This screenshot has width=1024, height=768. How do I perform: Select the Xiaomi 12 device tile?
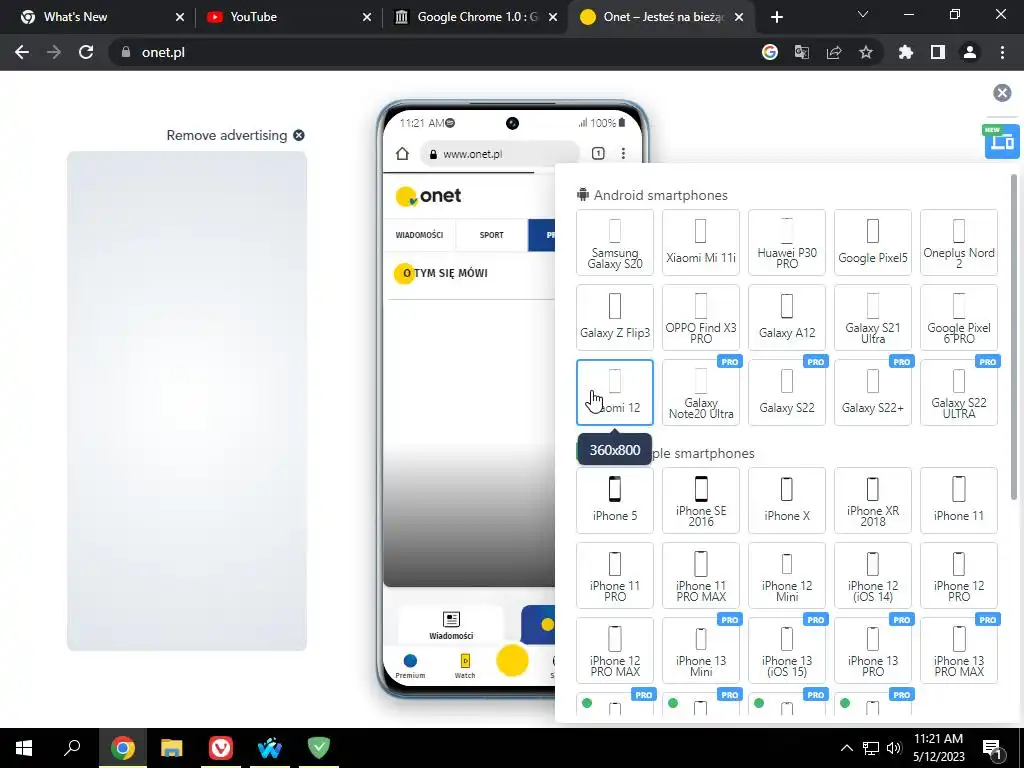(615, 392)
